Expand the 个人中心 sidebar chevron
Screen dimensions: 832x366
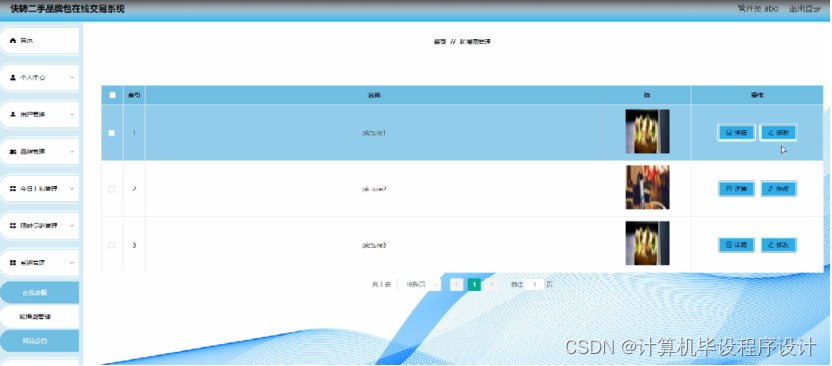pyautogui.click(x=72, y=77)
